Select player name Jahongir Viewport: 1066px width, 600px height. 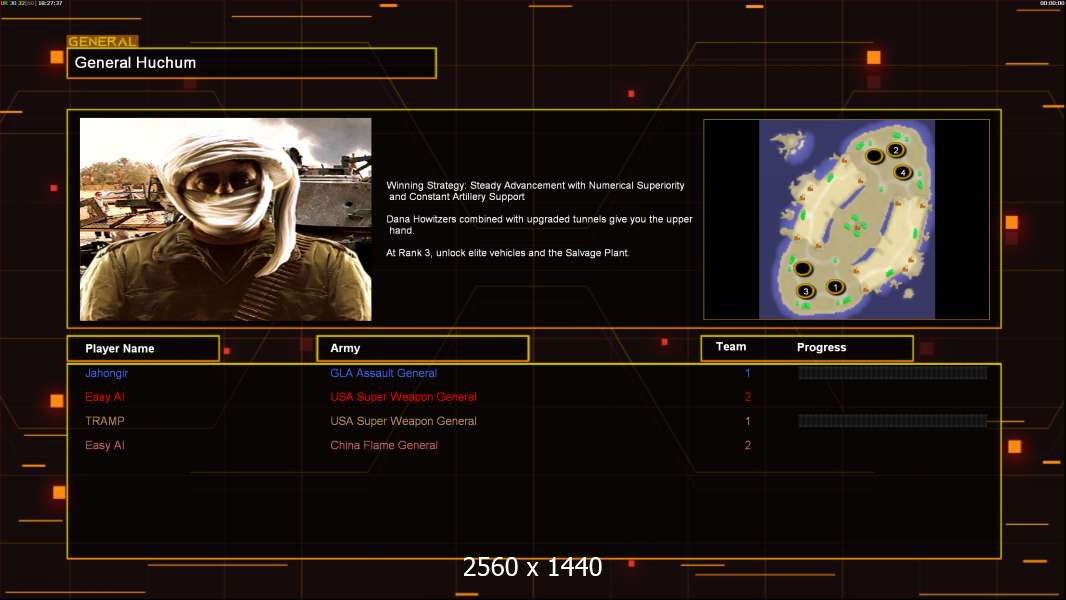107,373
